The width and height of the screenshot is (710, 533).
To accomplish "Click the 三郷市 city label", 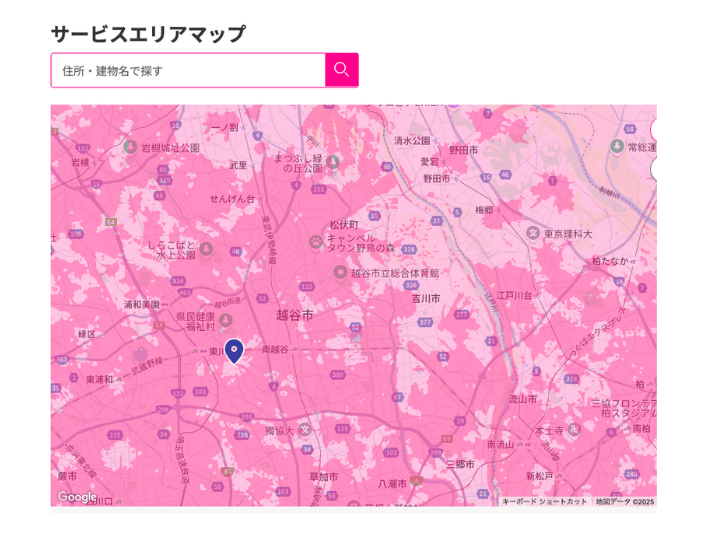I will [x=460, y=464].
